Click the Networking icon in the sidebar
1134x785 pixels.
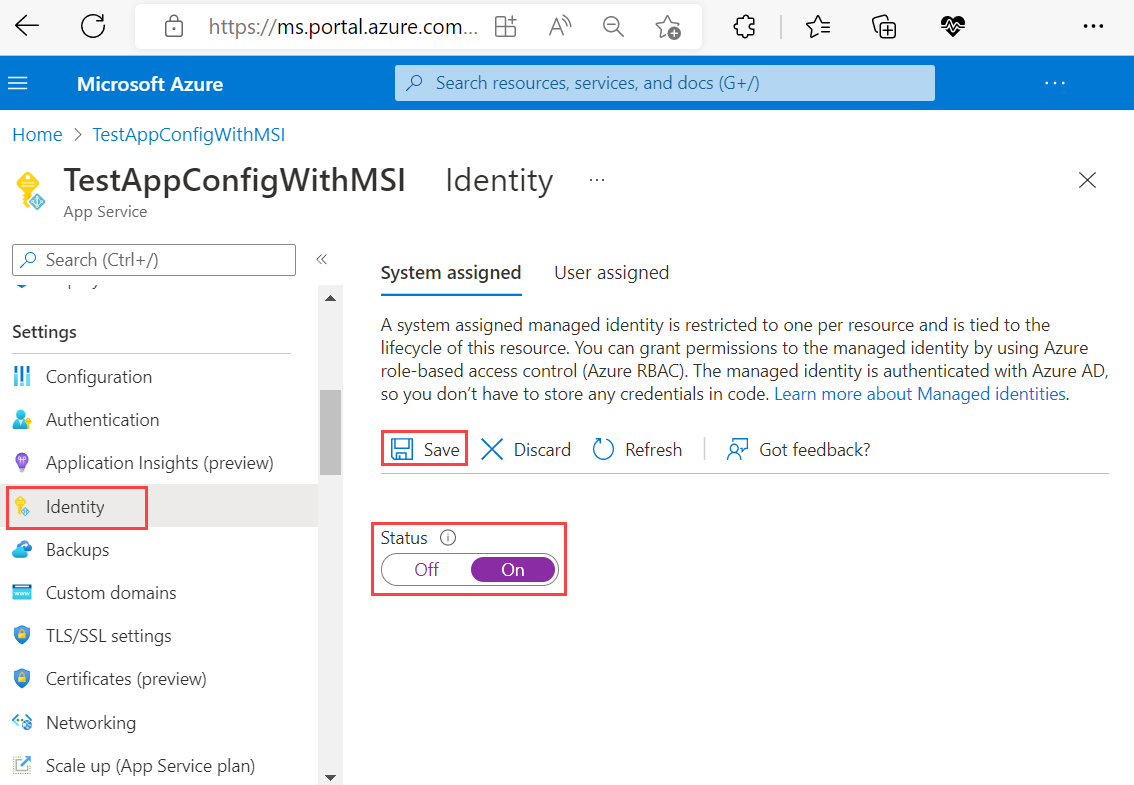click(22, 722)
